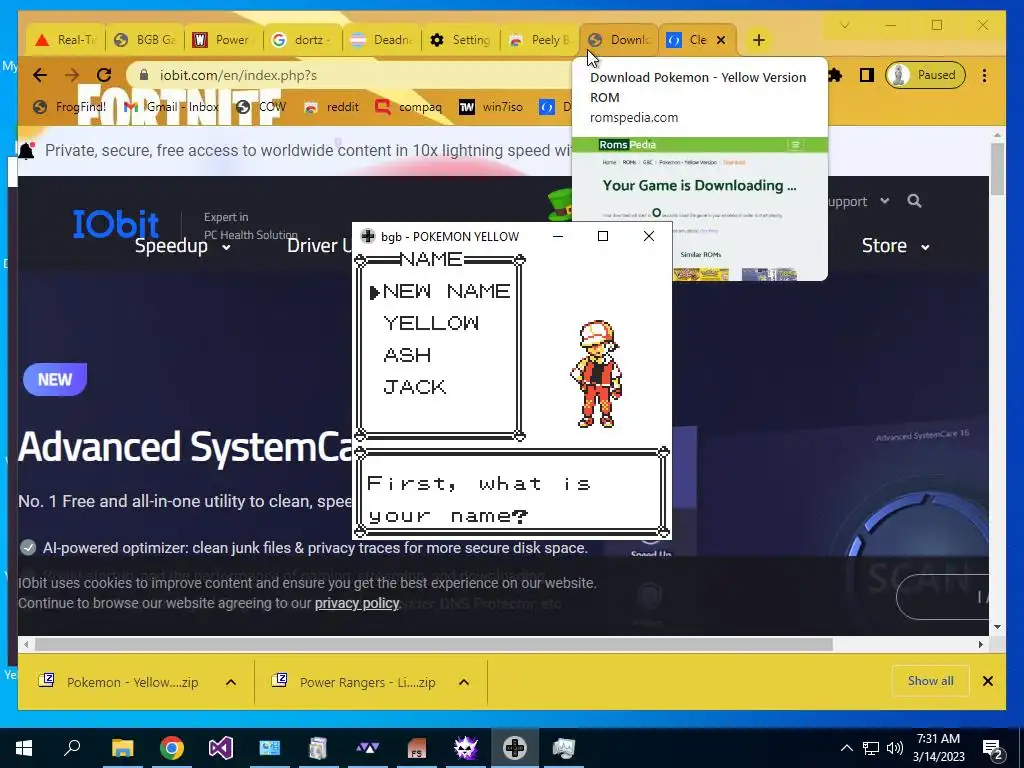This screenshot has height=768, width=1024.
Task: Open the FrogFind! bookmark
Action: click(69, 106)
